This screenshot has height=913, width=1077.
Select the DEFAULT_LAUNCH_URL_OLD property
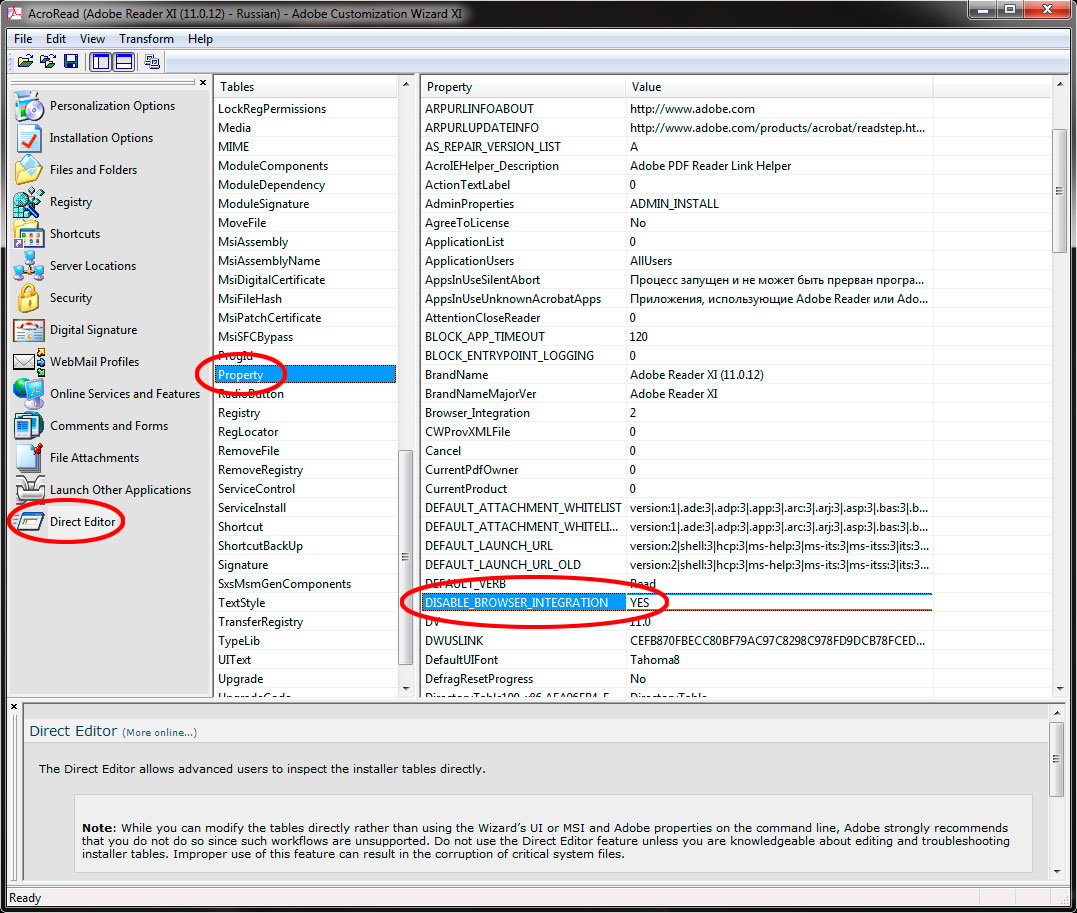click(503, 565)
